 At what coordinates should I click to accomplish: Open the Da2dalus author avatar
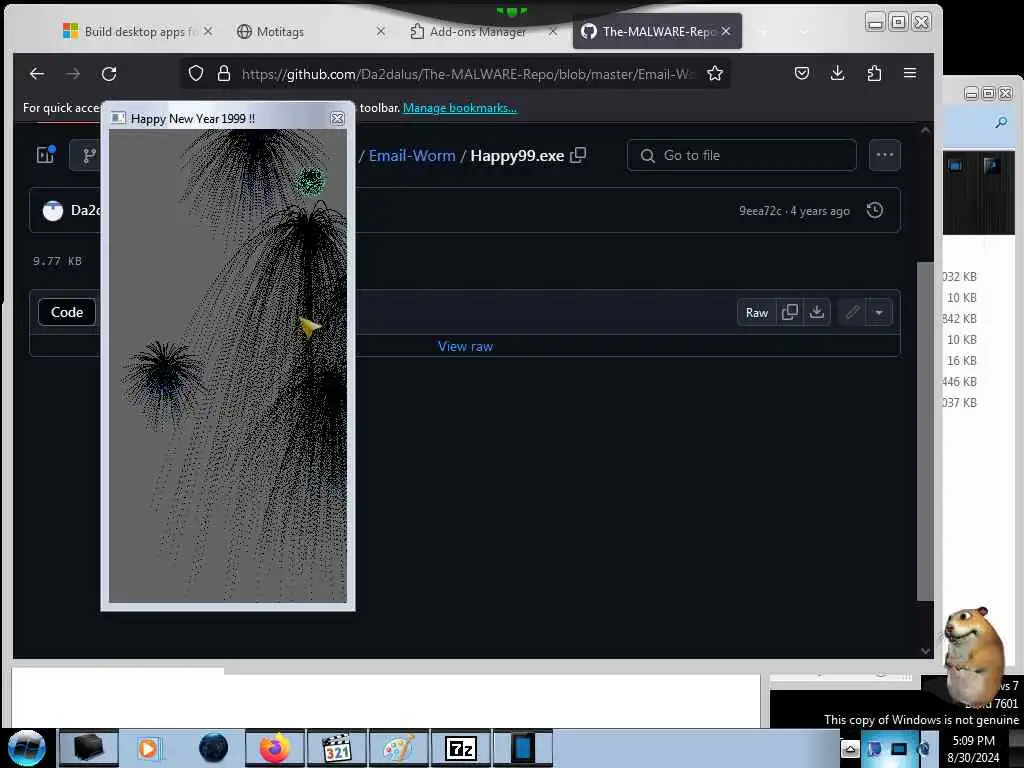53,210
